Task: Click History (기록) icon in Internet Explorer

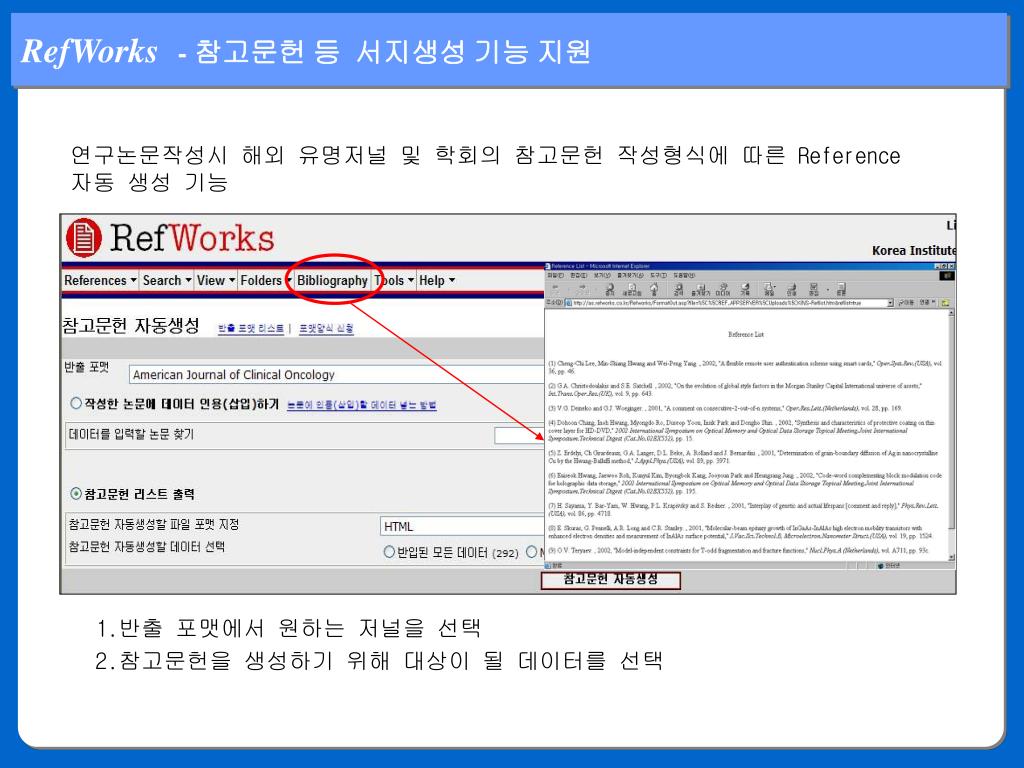Action: tap(745, 289)
